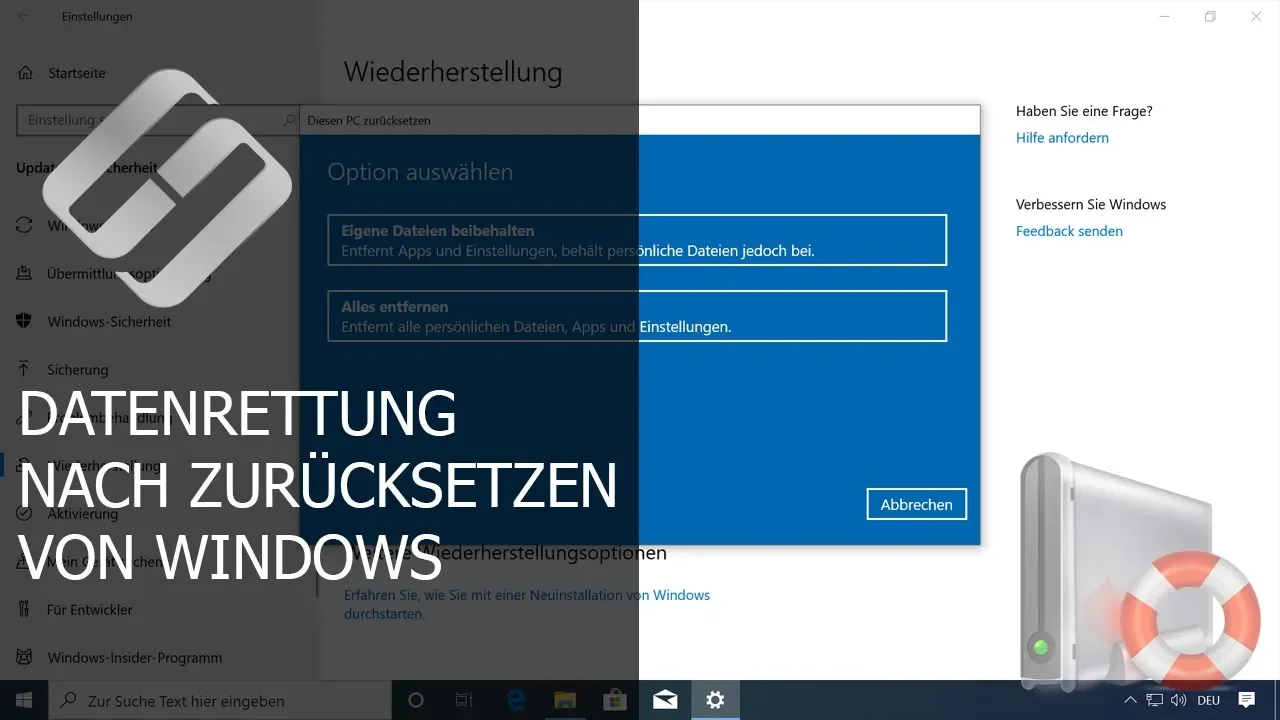
Task: Click the checkmark circle icon beside Aktivierung
Action: click(x=25, y=513)
